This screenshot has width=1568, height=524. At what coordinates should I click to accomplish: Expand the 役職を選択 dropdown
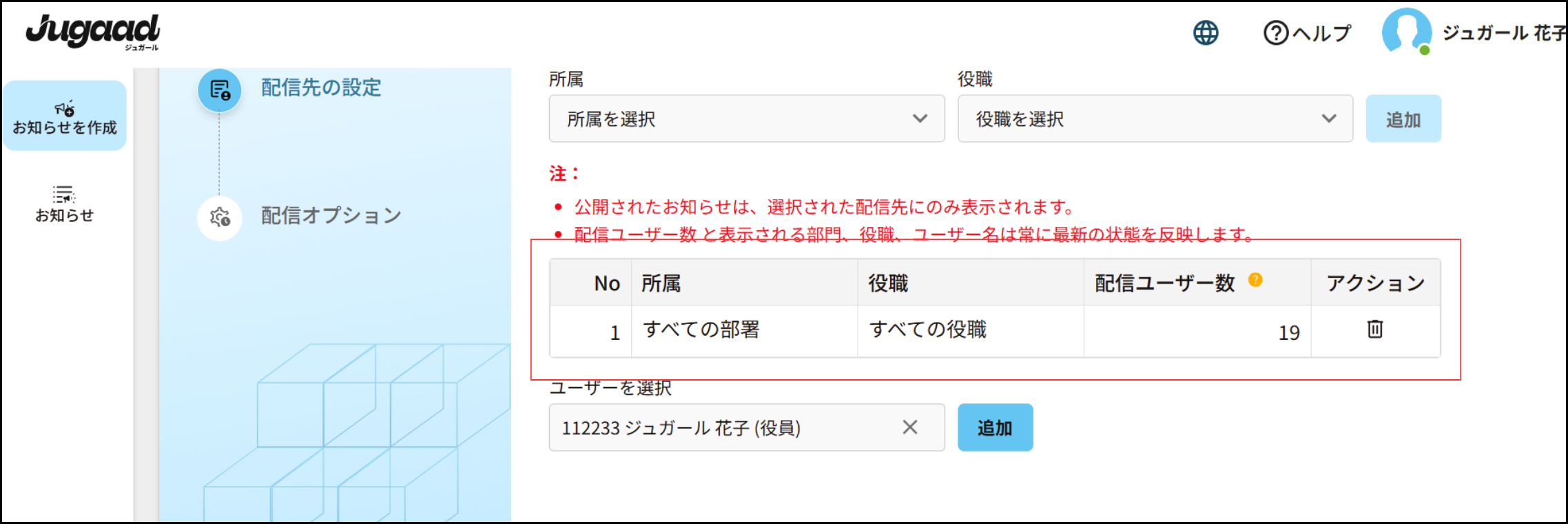click(x=1155, y=119)
